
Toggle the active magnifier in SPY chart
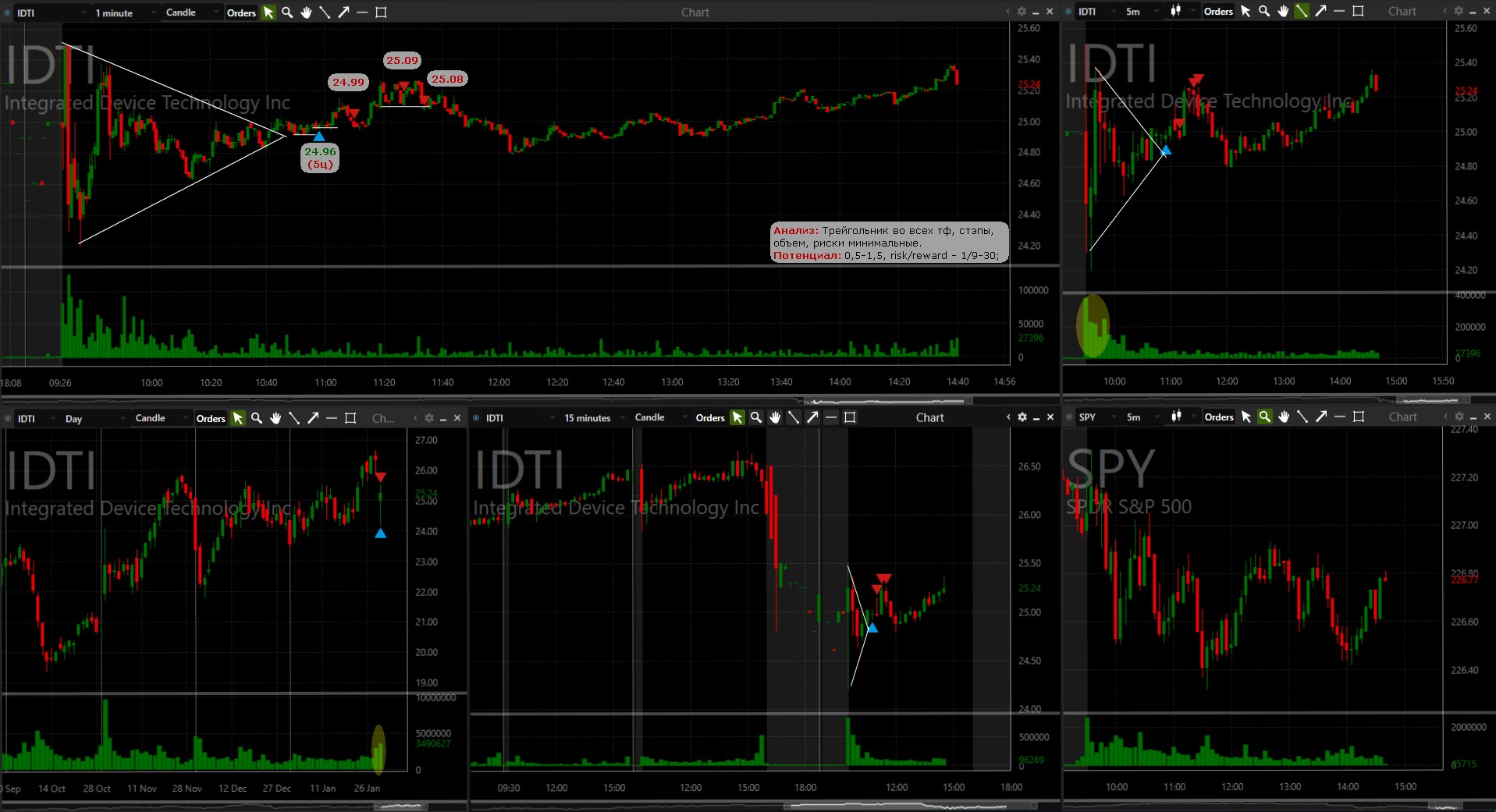point(1265,417)
